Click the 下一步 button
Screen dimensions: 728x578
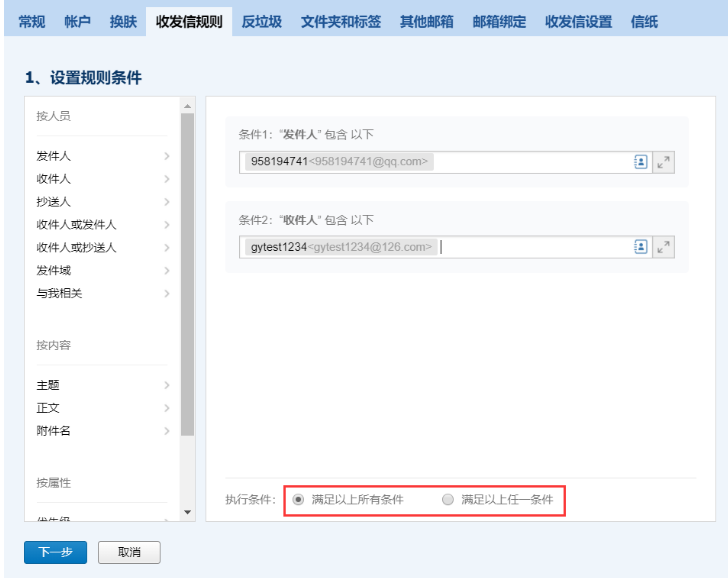click(55, 552)
